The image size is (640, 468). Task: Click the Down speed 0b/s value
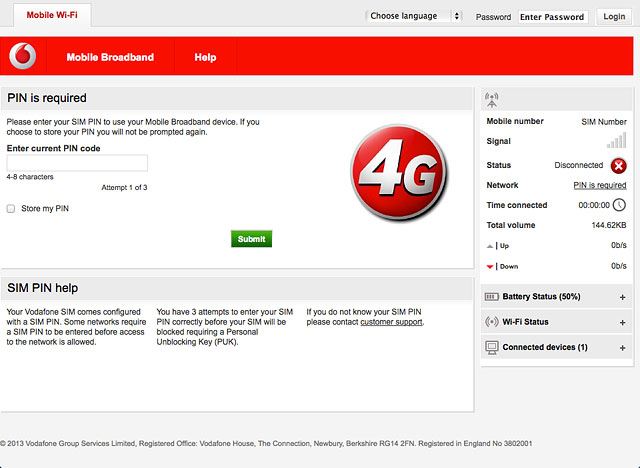(618, 266)
